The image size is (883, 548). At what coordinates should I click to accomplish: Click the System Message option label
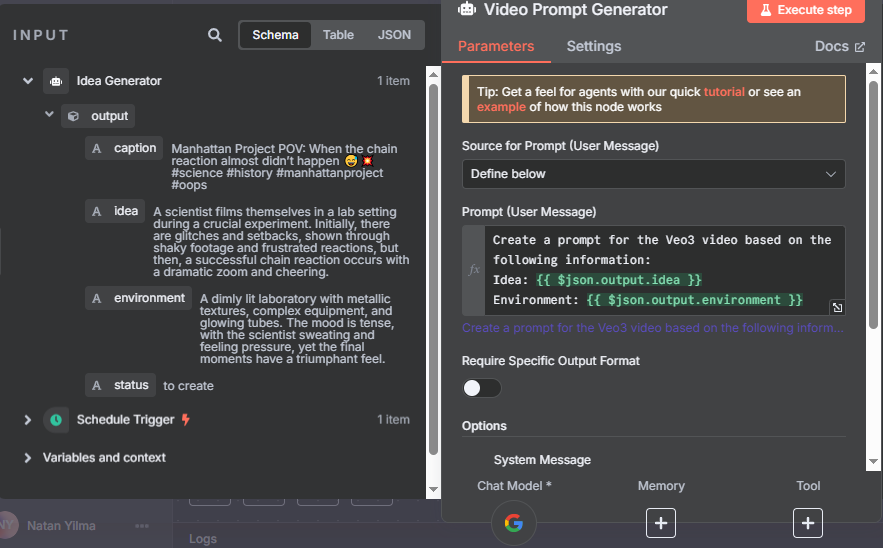point(542,460)
